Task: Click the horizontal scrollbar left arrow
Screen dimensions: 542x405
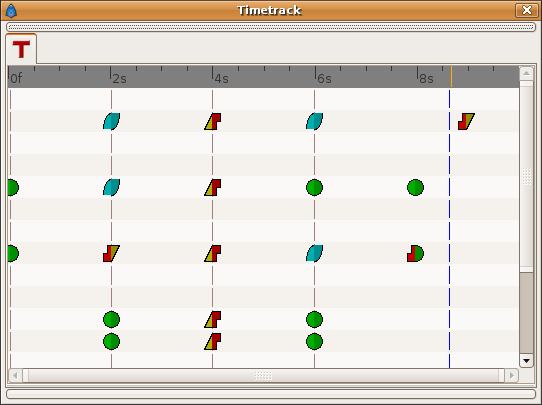Action: (15, 375)
